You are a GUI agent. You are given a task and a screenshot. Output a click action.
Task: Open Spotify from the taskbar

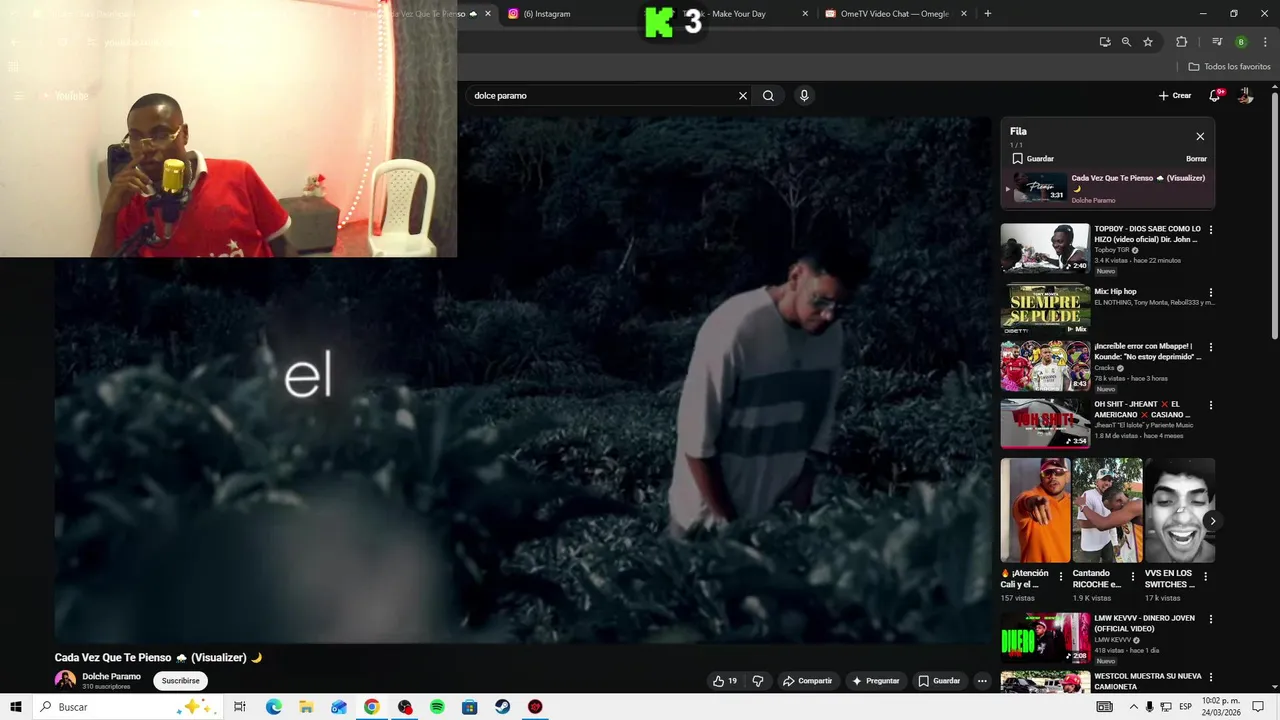point(437,707)
